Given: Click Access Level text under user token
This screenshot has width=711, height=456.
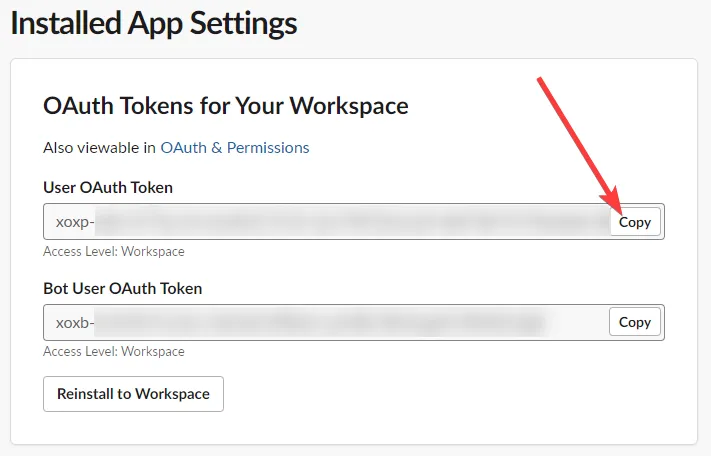Looking at the screenshot, I should click(114, 252).
